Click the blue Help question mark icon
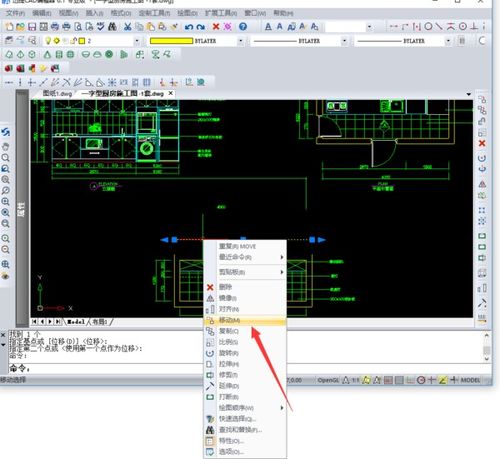Screen dimensions: 500x459 (243, 27)
